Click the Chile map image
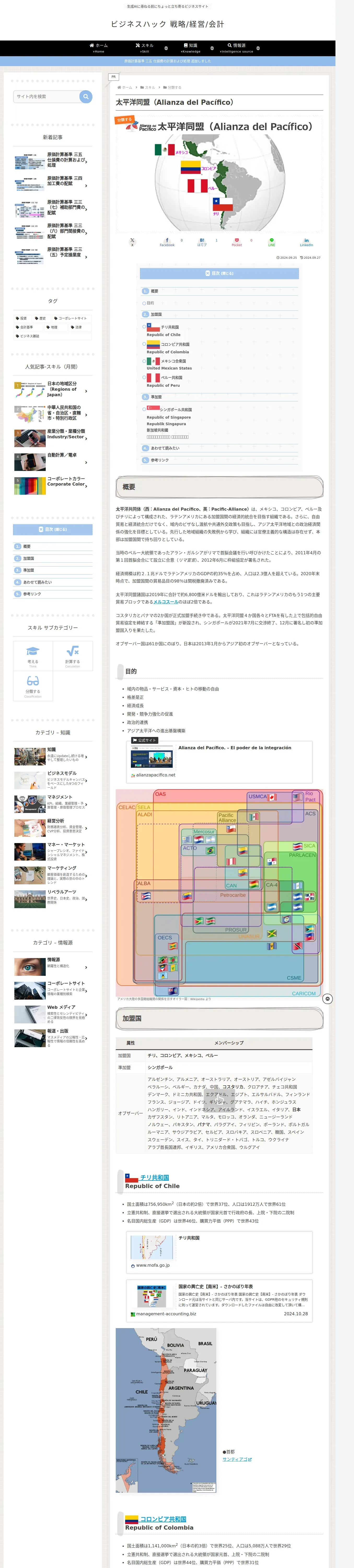The image size is (354, 1568). click(x=166, y=1410)
